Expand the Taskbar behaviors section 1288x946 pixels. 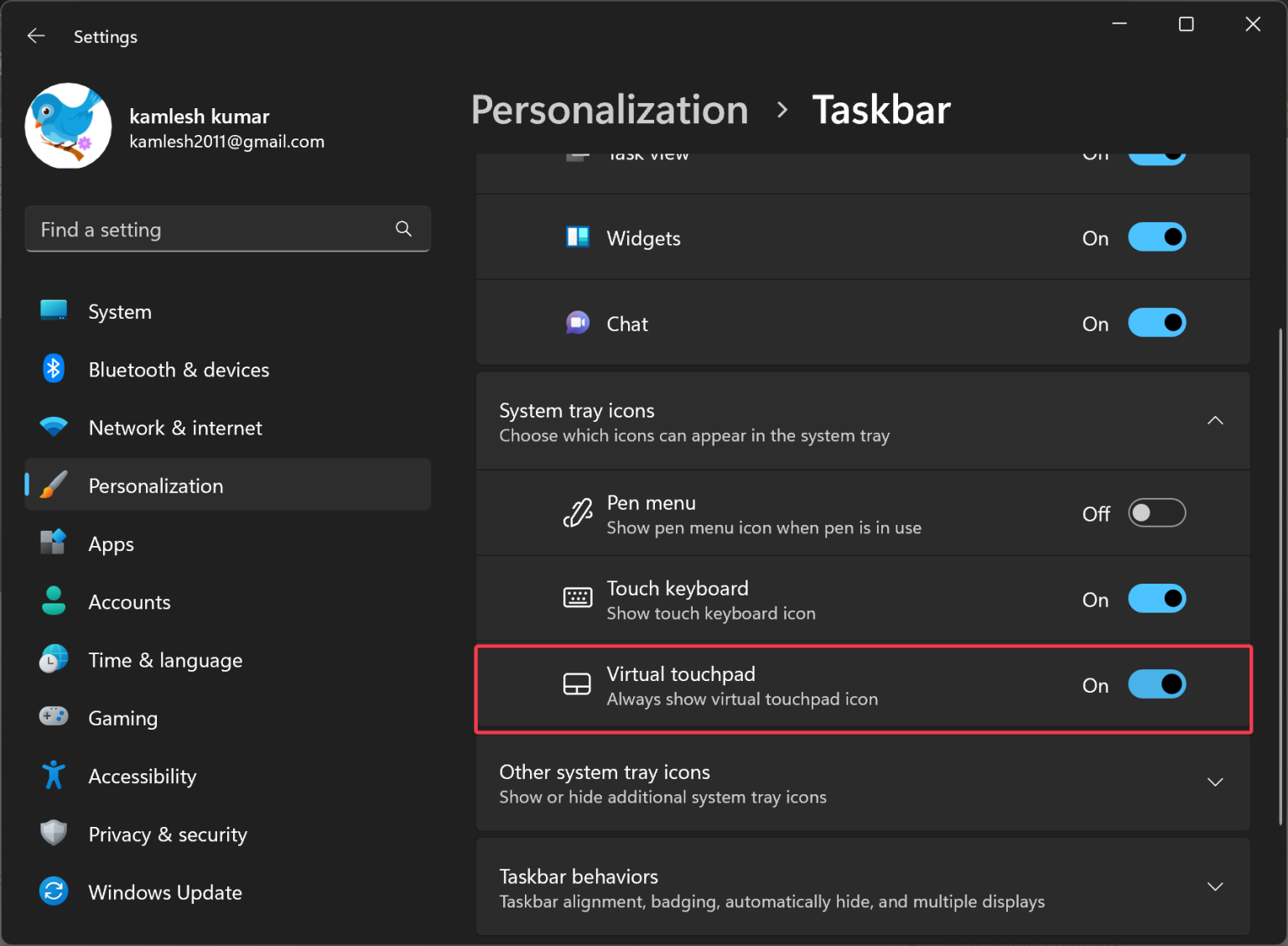[1215, 886]
